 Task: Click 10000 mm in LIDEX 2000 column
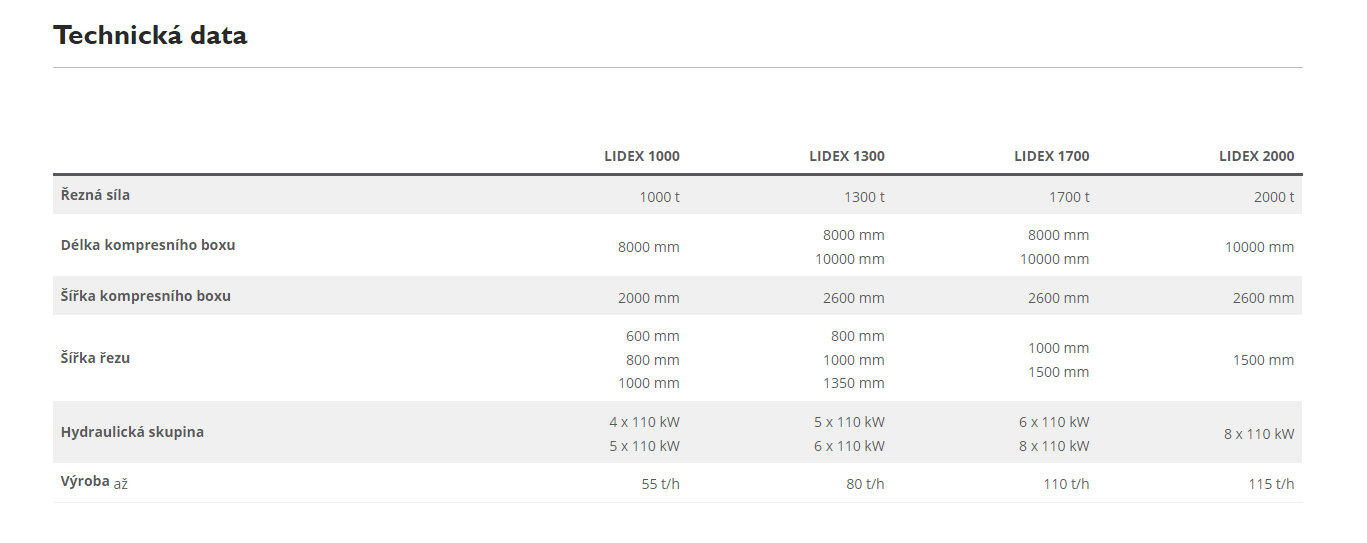1260,247
